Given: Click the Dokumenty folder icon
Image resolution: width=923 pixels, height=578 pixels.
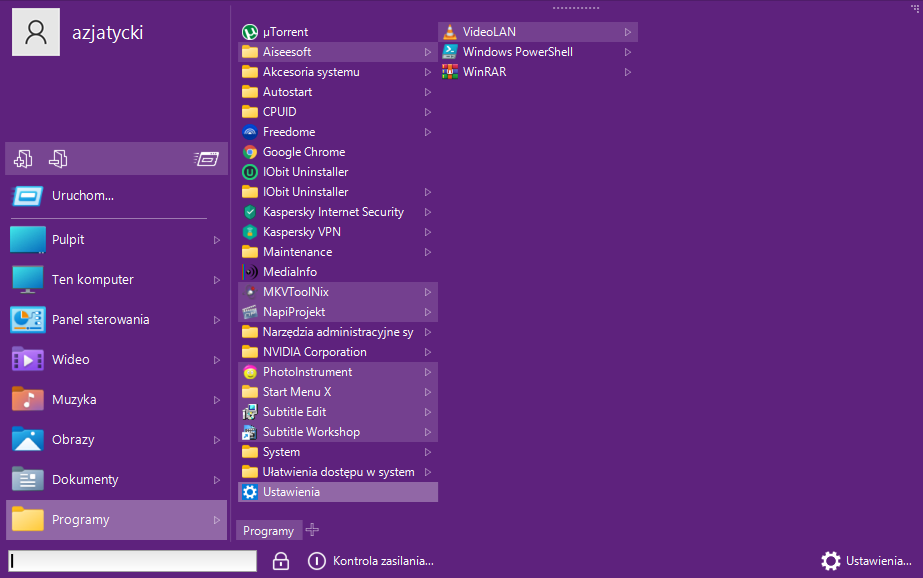Looking at the screenshot, I should click(28, 479).
